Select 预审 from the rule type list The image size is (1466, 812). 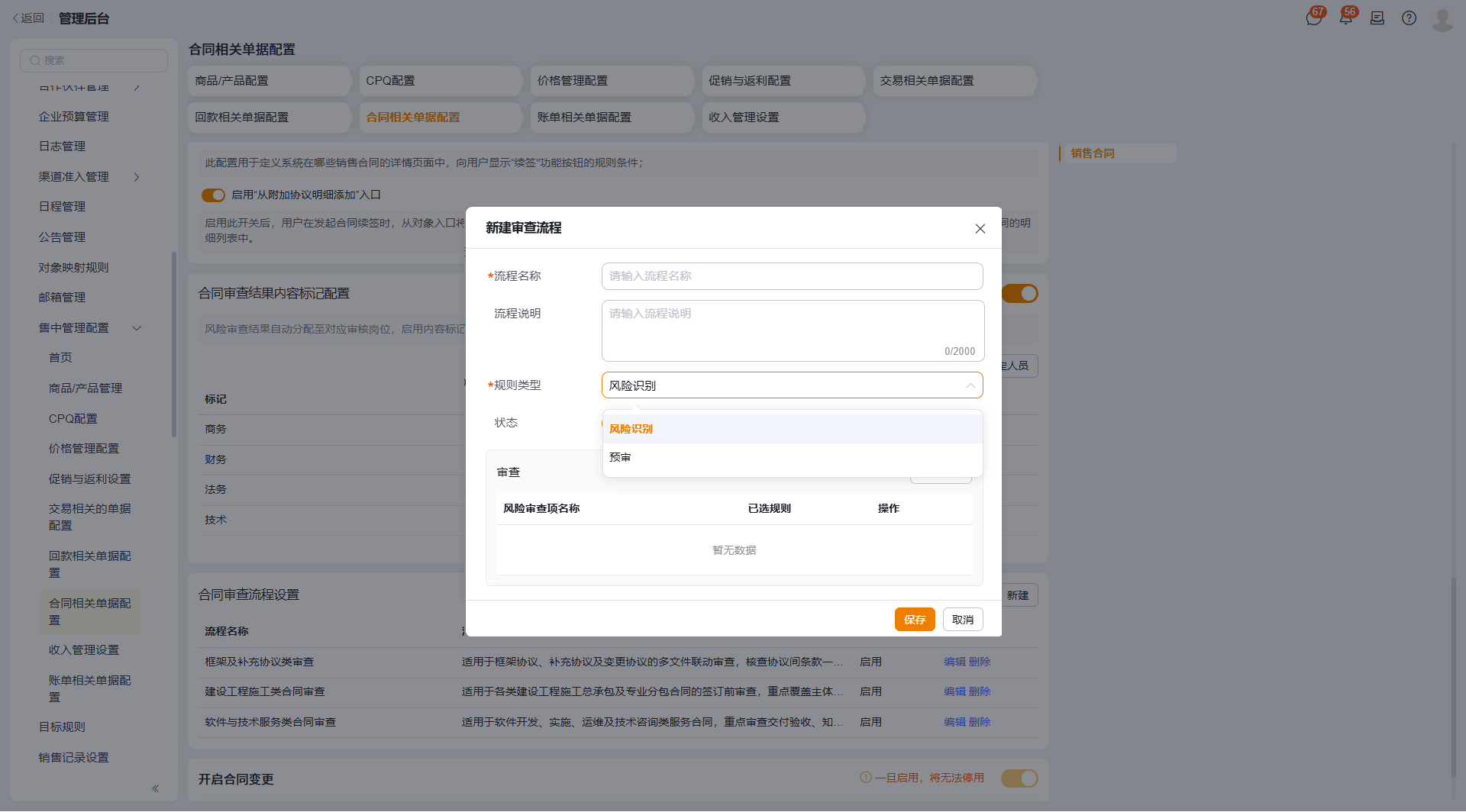click(792, 457)
